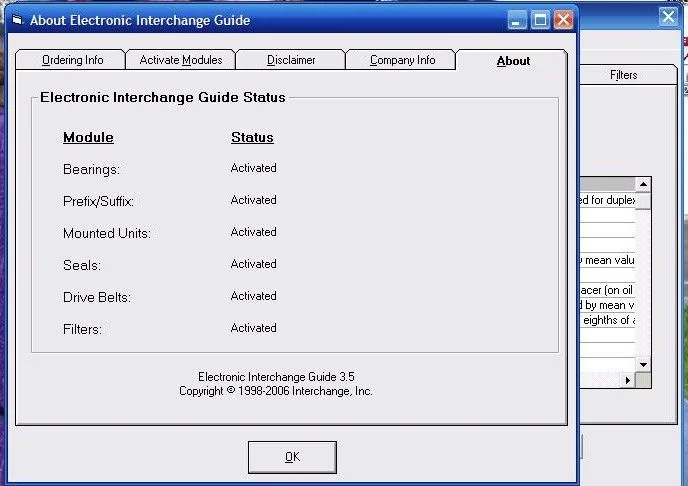Maximize the About Electronic Interchange Guide dialog
The image size is (688, 486).
point(540,20)
